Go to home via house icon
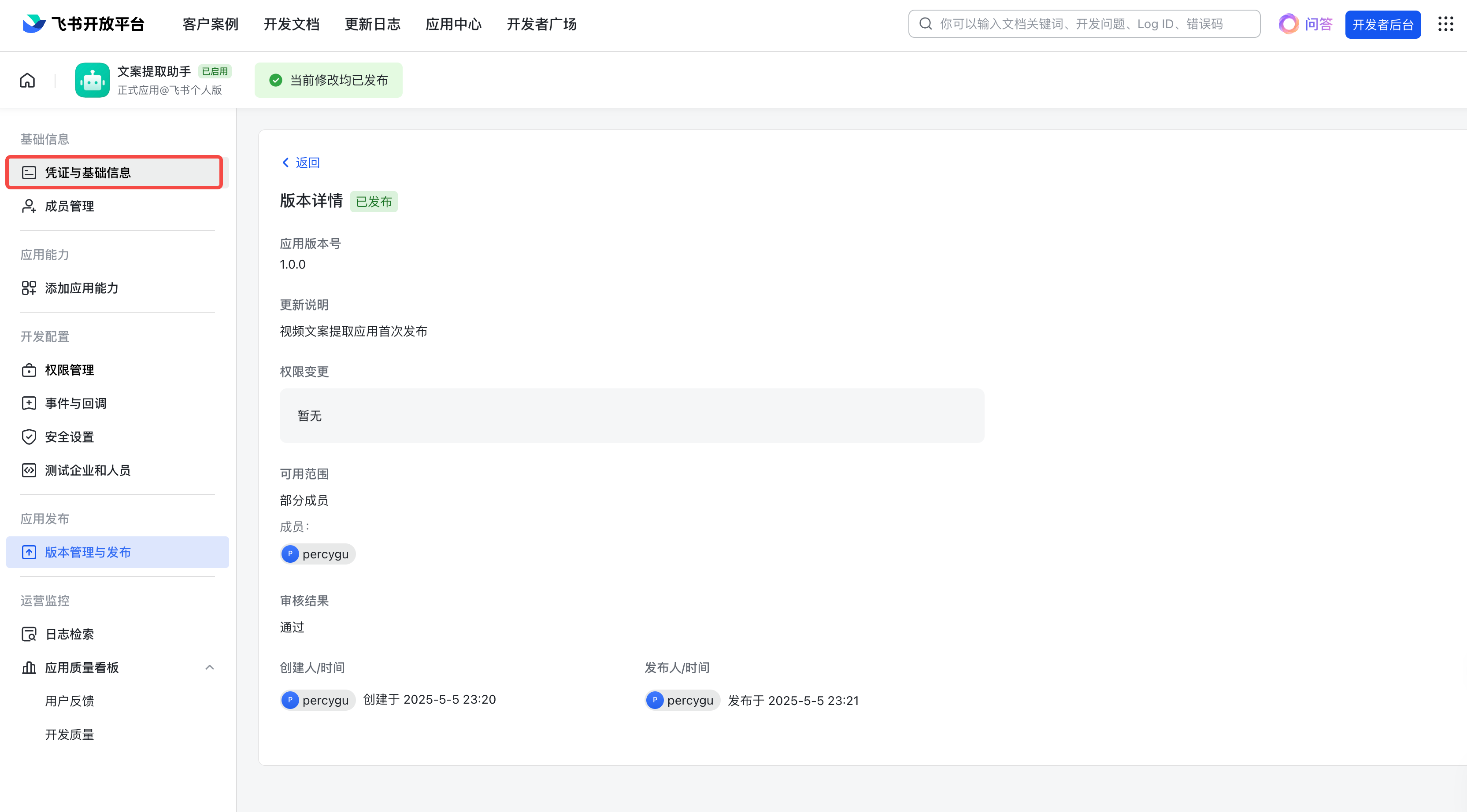The height and width of the screenshot is (812, 1467). 27,80
